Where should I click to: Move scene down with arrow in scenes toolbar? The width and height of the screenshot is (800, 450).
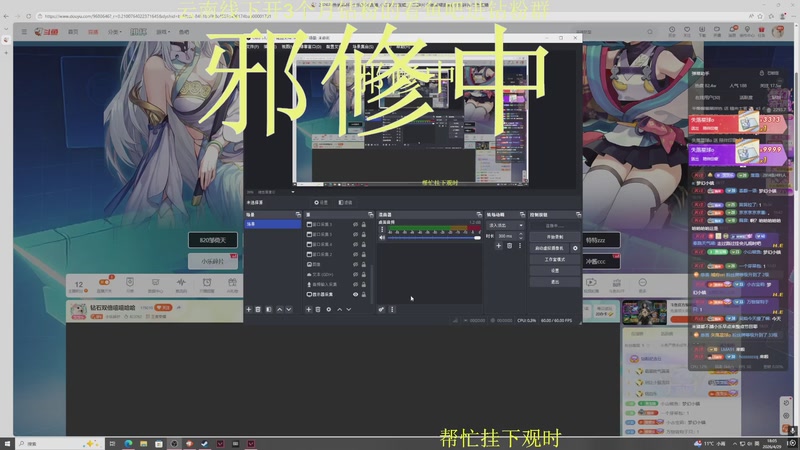coord(289,310)
